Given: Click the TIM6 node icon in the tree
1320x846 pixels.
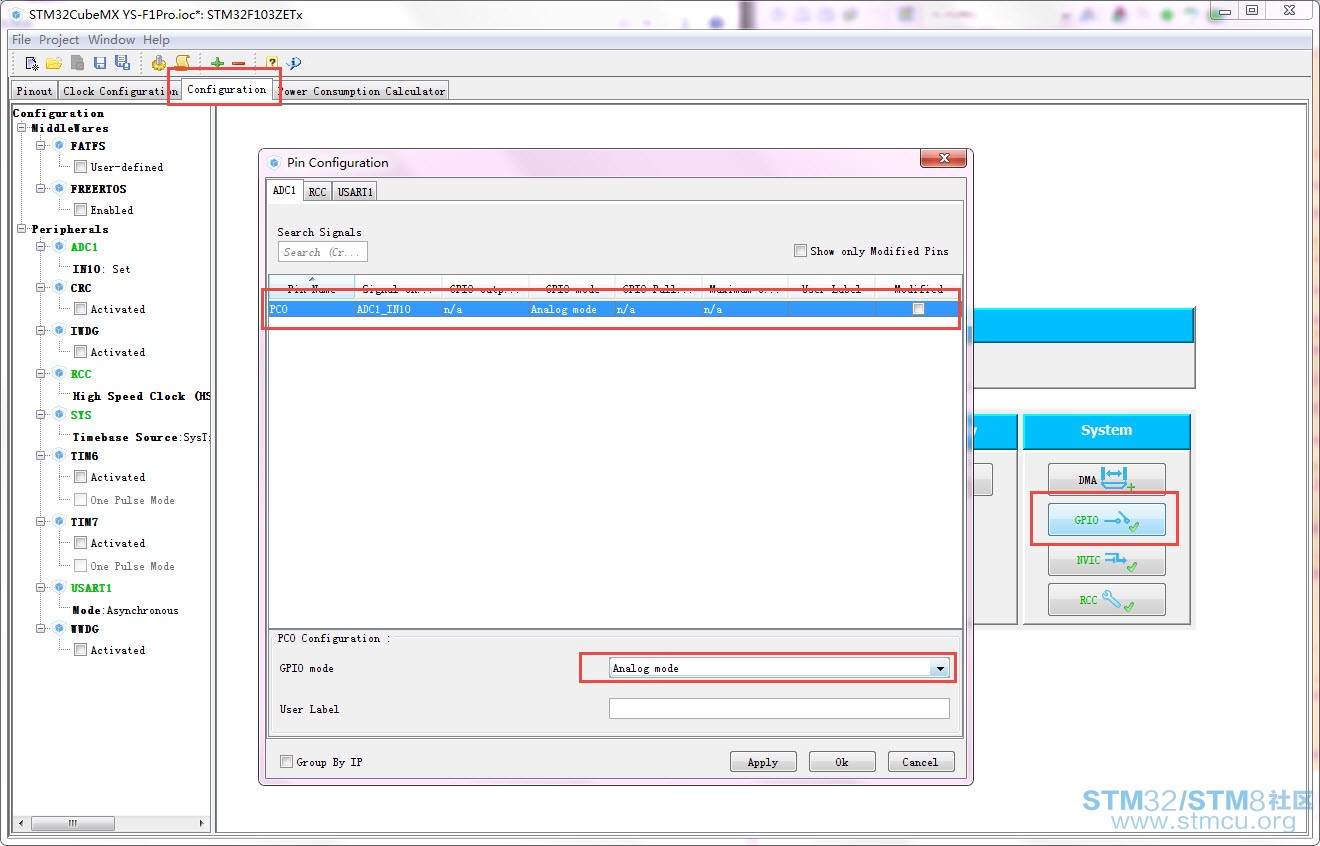Looking at the screenshot, I should coord(59,456).
